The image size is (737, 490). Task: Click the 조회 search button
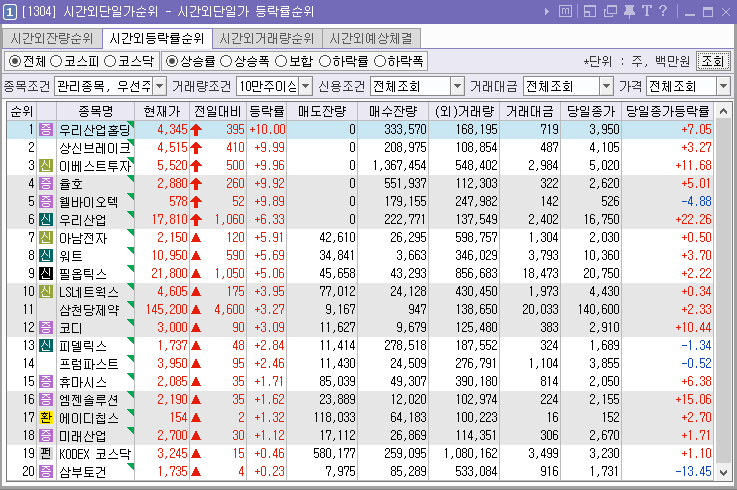coord(713,61)
